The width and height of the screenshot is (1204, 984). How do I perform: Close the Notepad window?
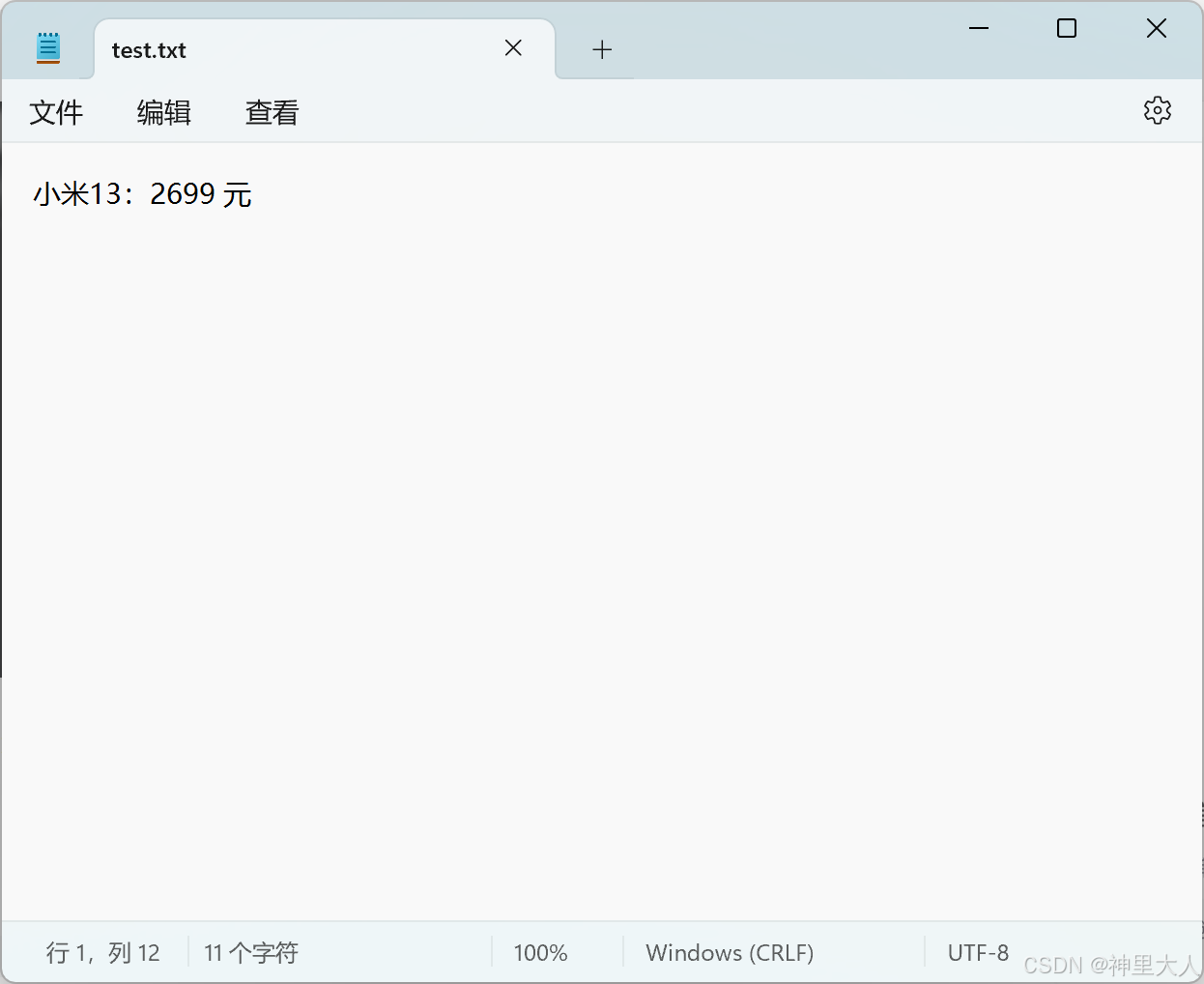[1157, 28]
